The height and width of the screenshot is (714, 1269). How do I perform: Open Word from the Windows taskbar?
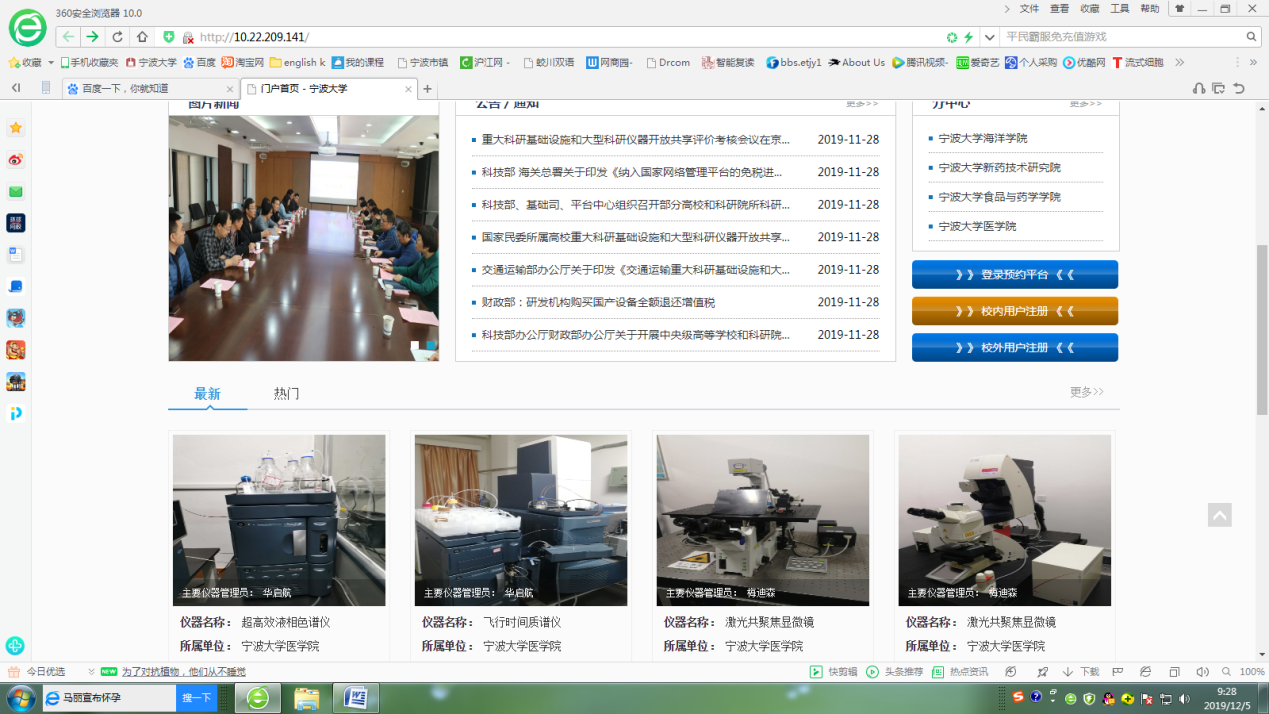[355, 697]
